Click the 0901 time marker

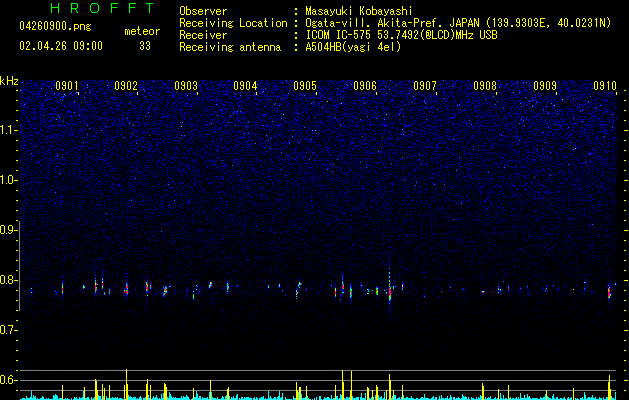click(67, 86)
